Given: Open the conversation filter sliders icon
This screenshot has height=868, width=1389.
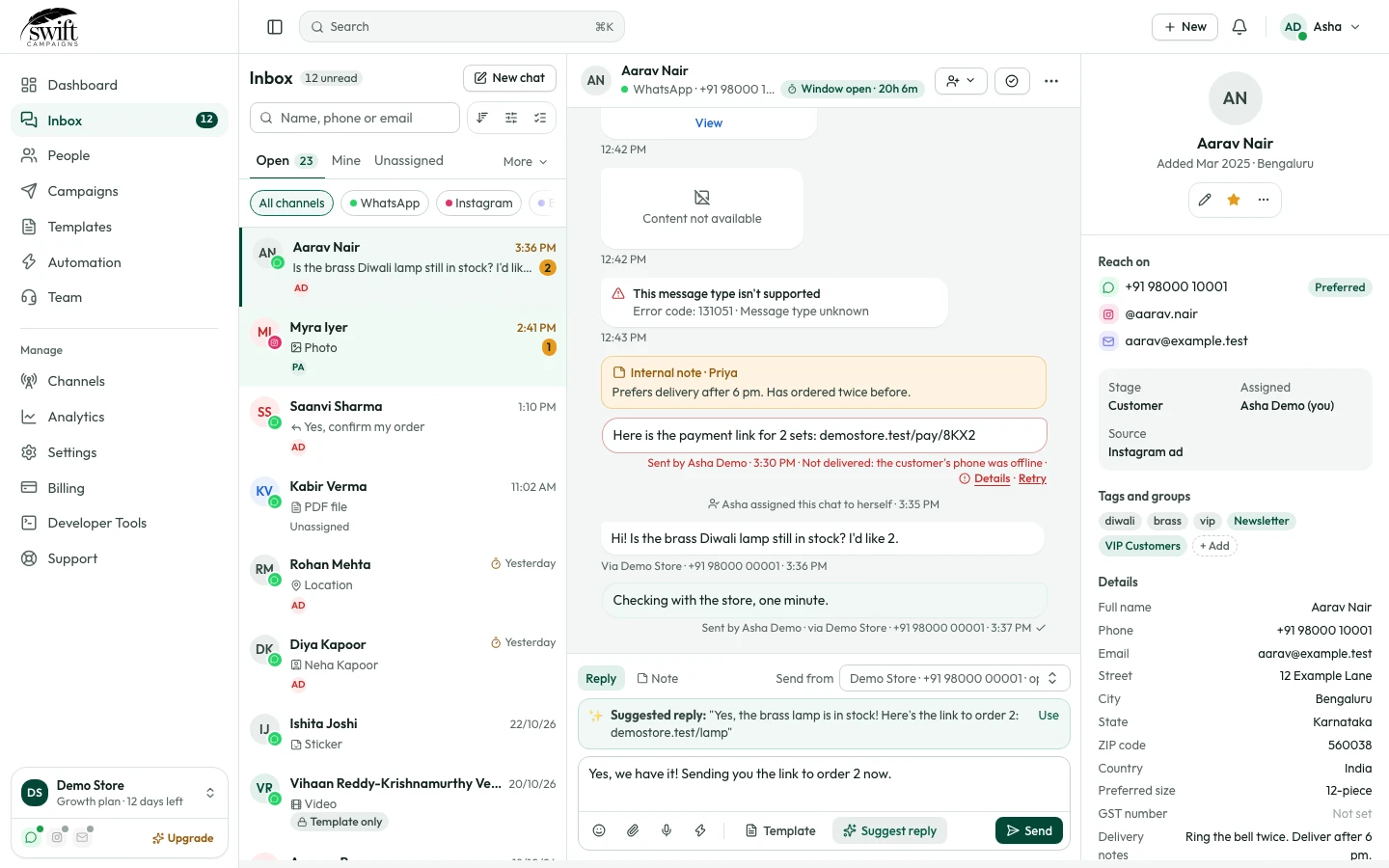Looking at the screenshot, I should pyautogui.click(x=511, y=118).
